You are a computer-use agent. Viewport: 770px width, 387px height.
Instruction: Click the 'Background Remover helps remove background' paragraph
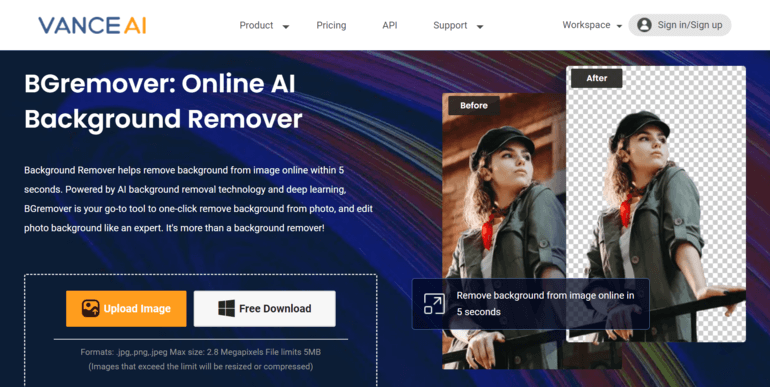pyautogui.click(x=198, y=199)
